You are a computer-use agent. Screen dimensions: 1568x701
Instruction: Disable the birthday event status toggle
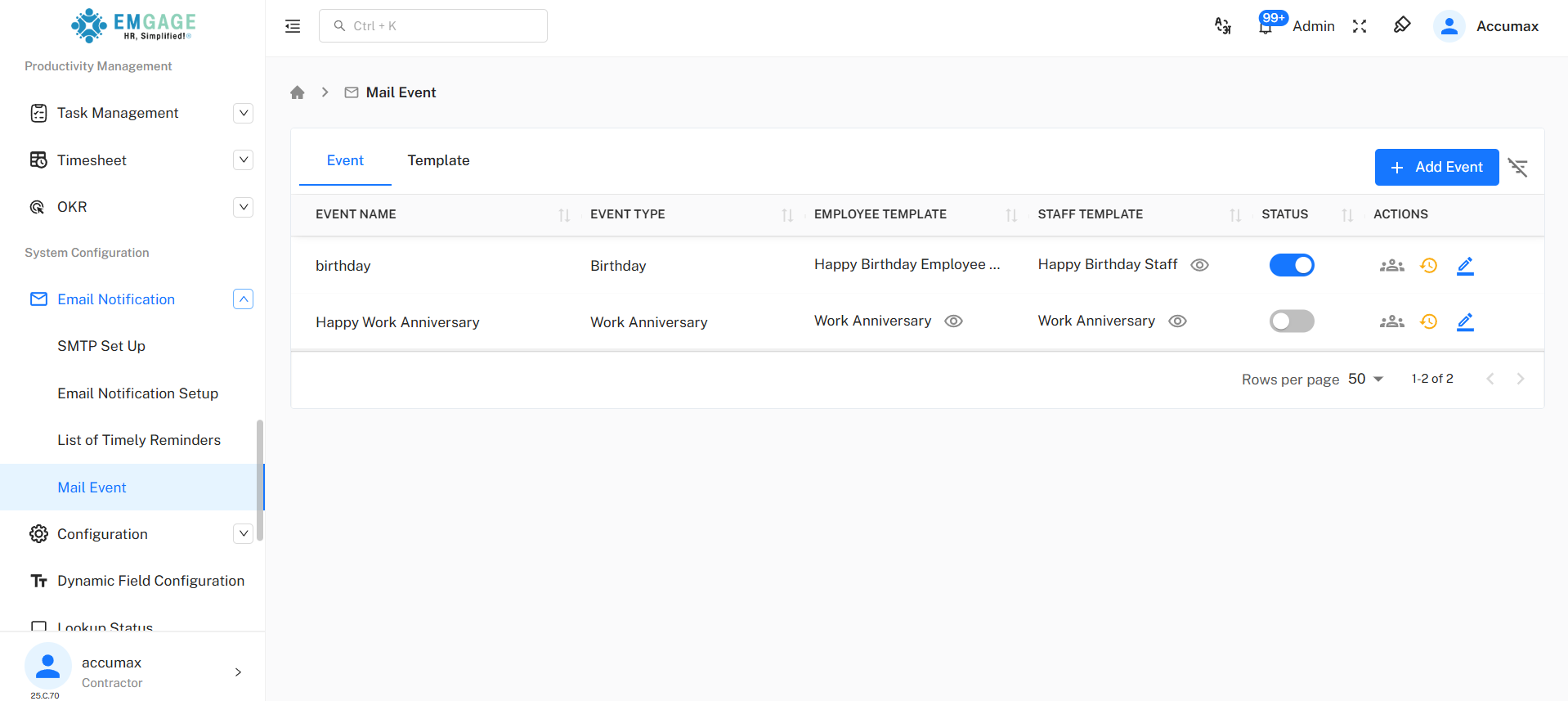pos(1291,265)
